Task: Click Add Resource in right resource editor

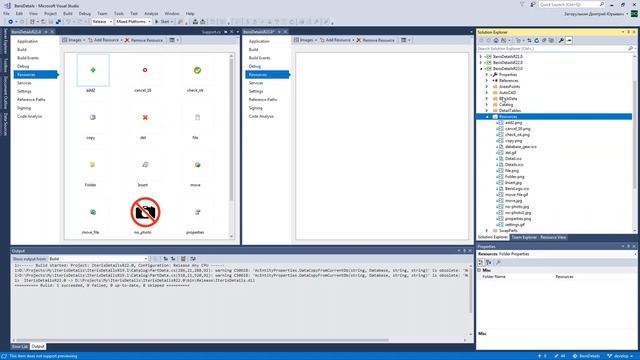Action: coord(336,40)
